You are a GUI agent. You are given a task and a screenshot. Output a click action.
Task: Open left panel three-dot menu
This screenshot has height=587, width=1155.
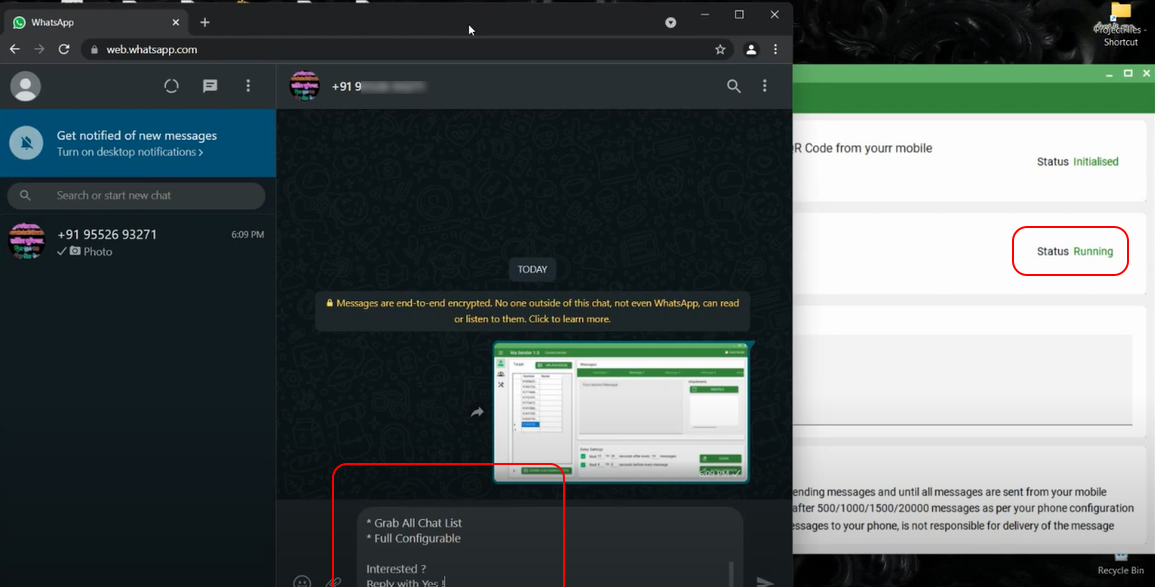(x=248, y=87)
